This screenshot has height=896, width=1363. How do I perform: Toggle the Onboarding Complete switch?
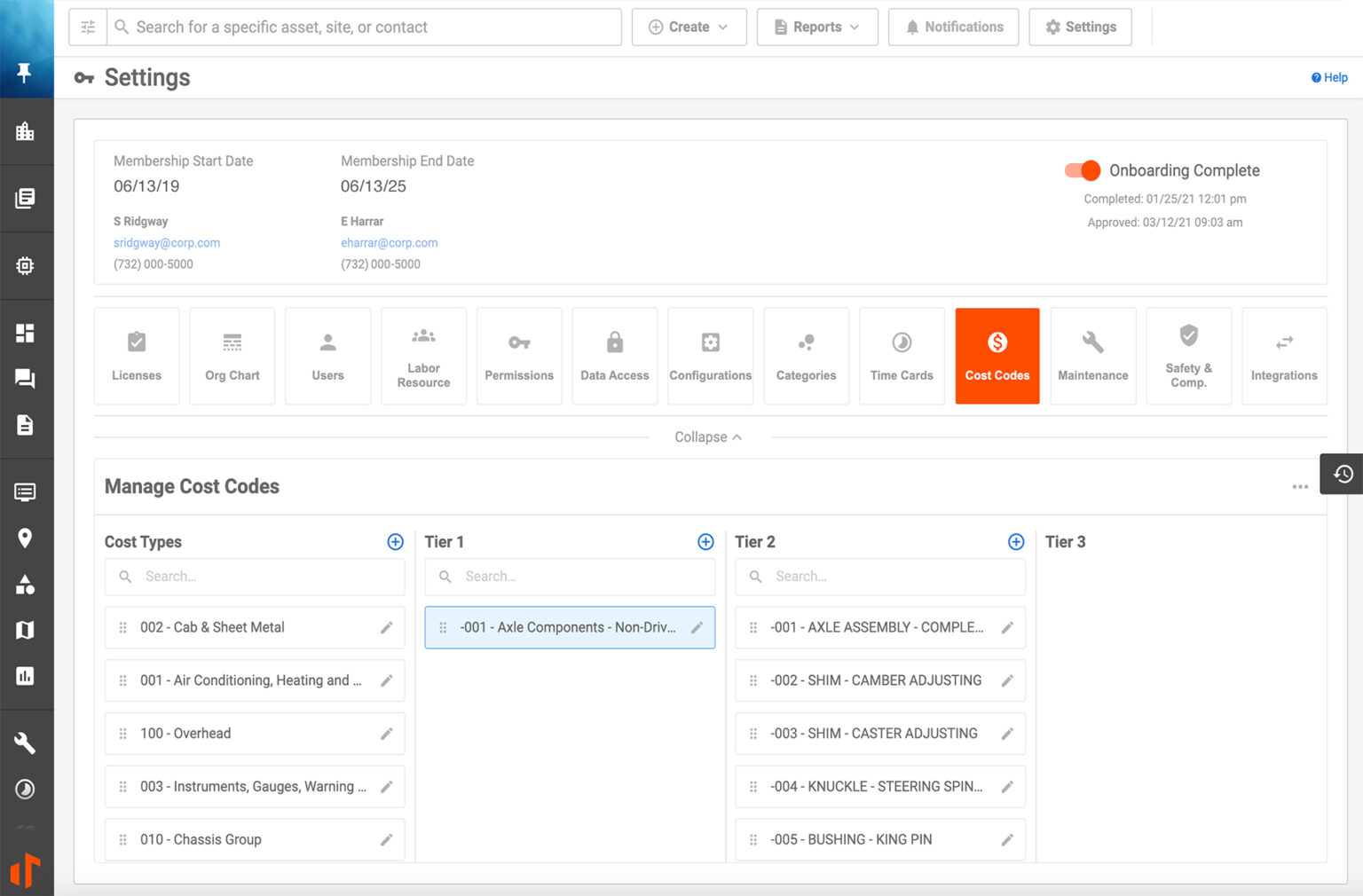pos(1083,170)
